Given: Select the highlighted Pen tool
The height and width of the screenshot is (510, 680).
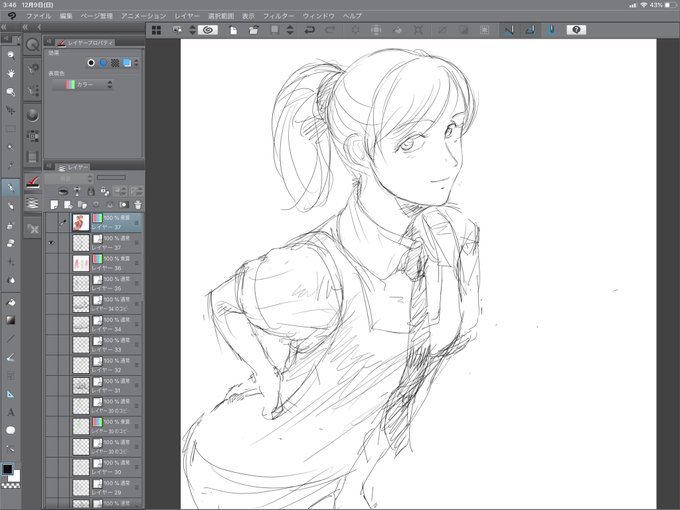Looking at the screenshot, I should click(x=11, y=188).
